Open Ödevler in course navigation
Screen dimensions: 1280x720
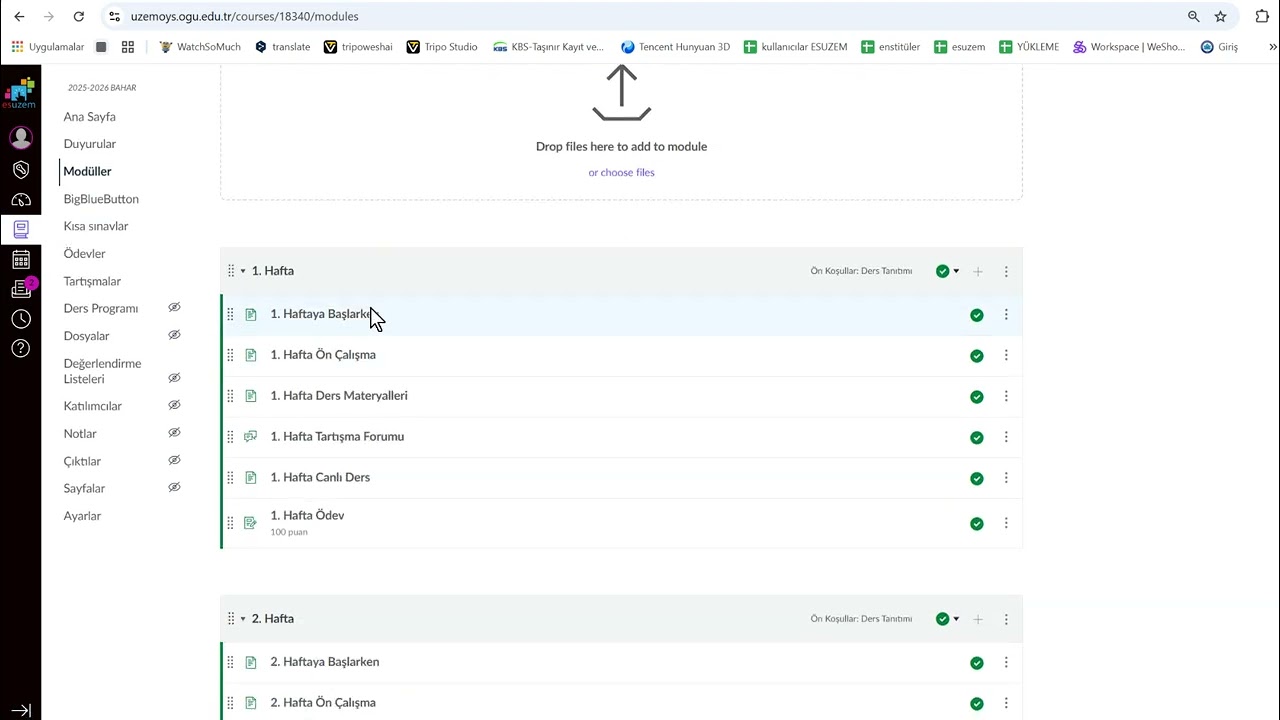[x=84, y=254]
